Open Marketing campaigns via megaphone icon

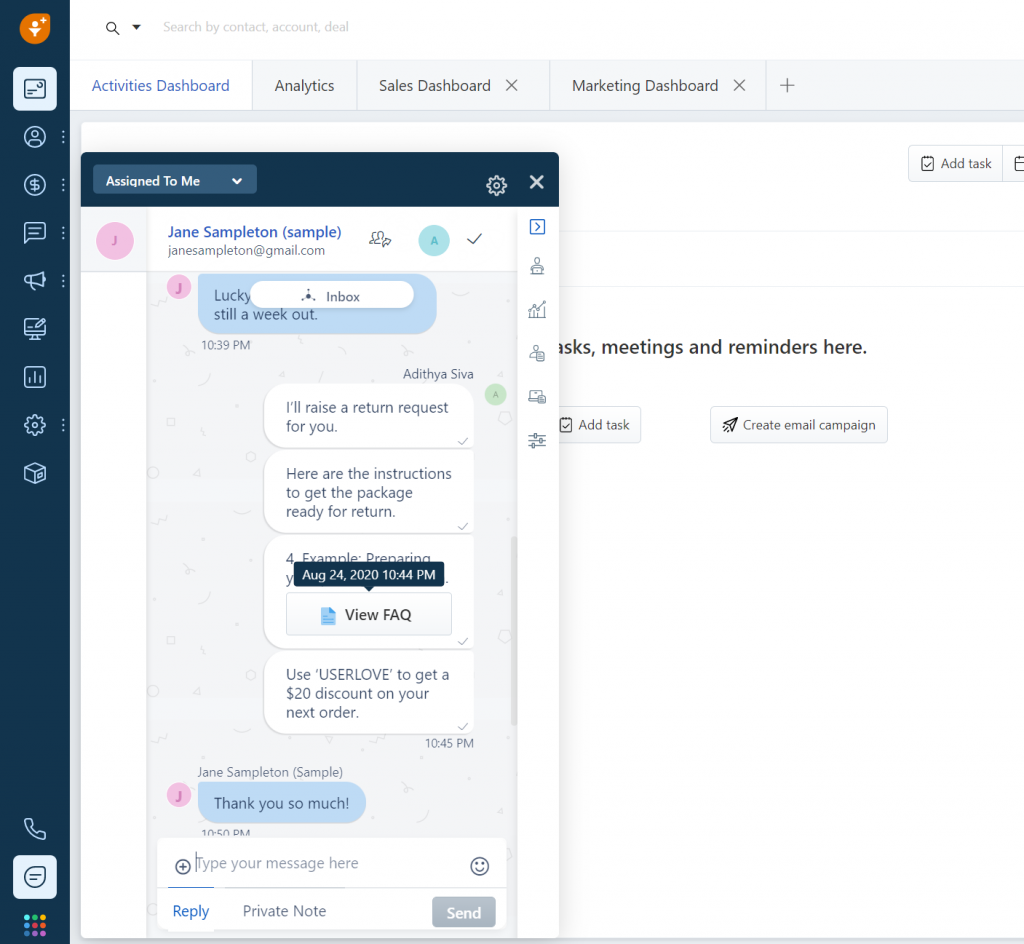tap(35, 281)
